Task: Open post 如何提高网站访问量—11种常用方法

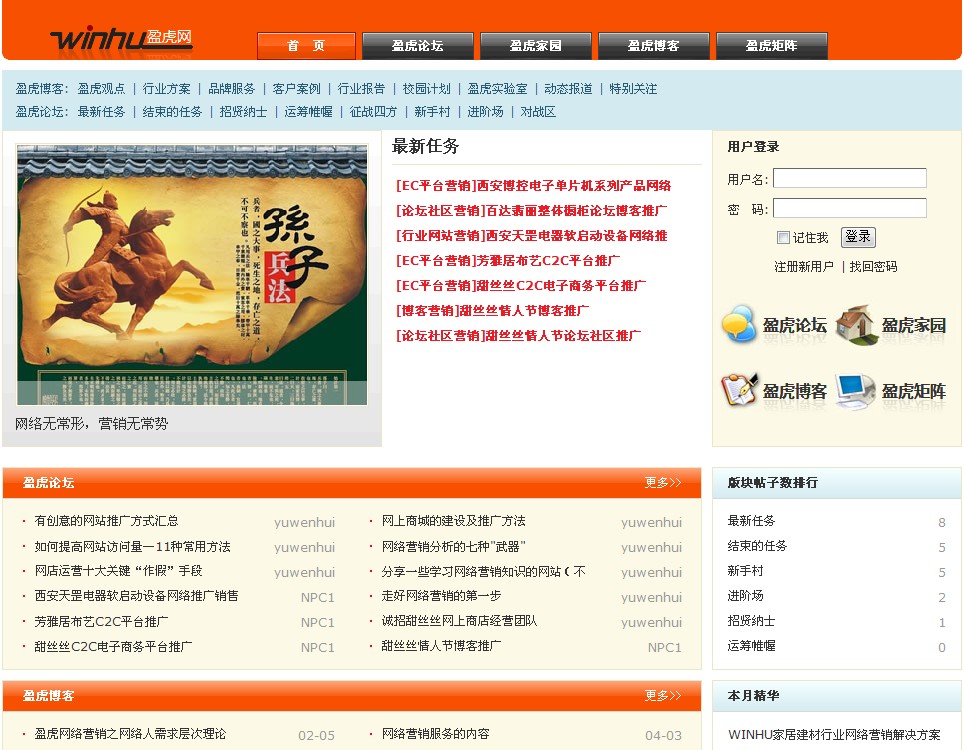Action: coord(132,547)
